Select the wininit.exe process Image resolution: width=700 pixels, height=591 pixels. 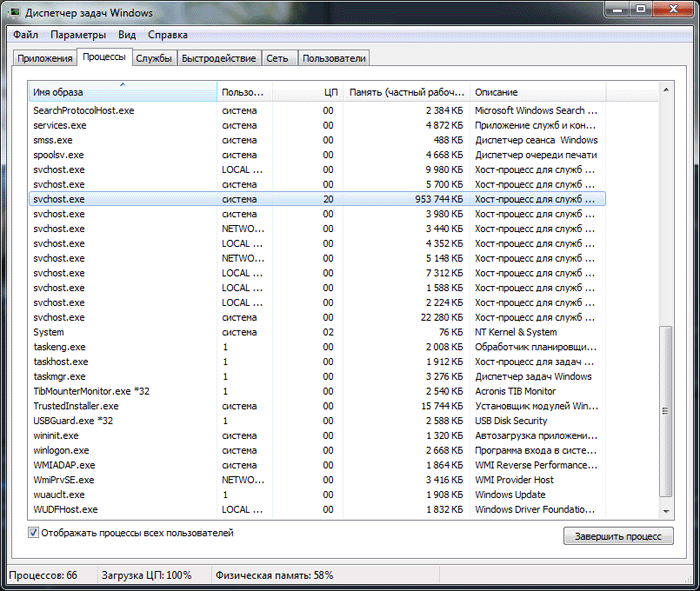click(x=317, y=435)
